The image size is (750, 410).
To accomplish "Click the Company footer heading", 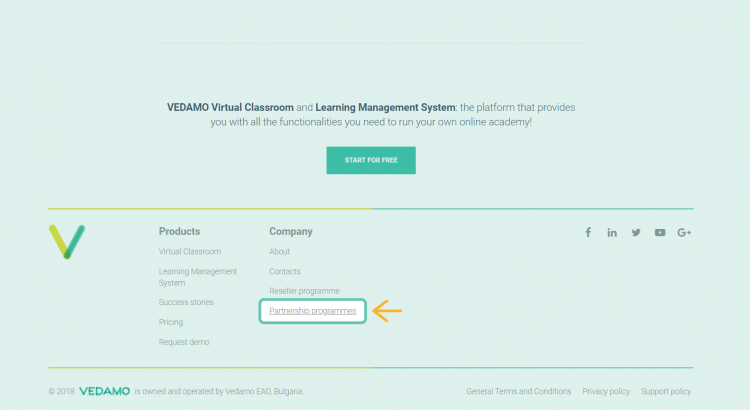I will 291,232.
